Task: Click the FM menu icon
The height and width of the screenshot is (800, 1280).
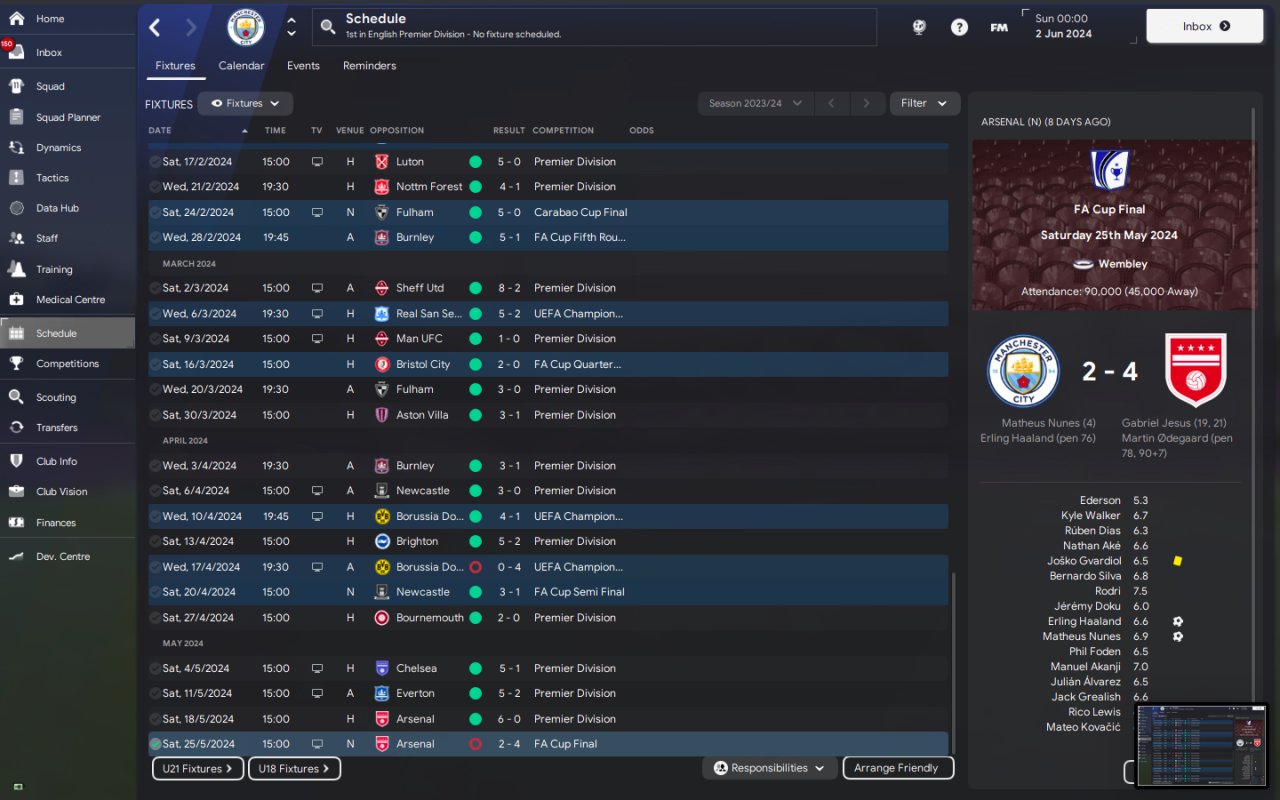Action: [x=999, y=27]
